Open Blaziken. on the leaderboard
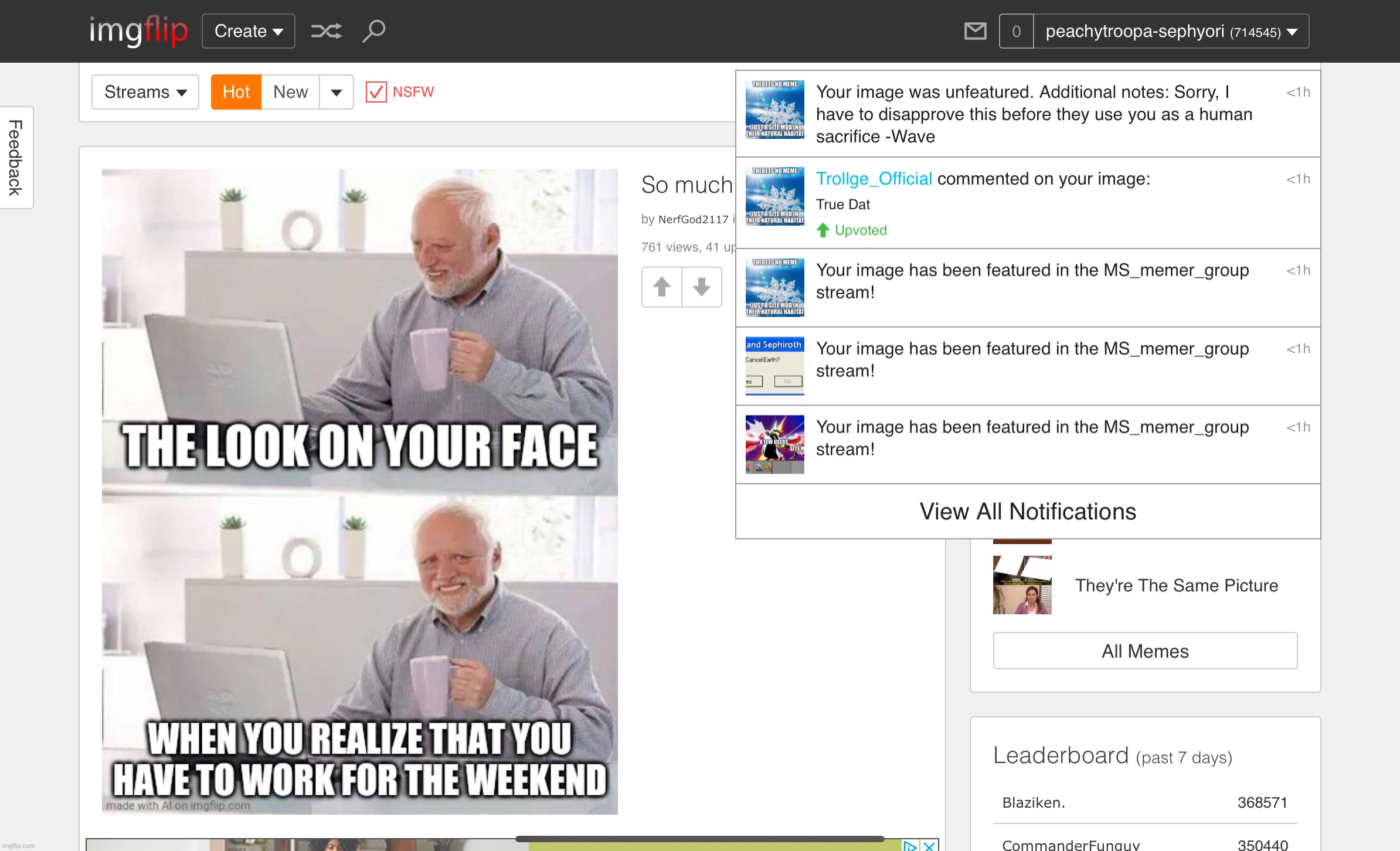Image resolution: width=1400 pixels, height=851 pixels. coord(1034,802)
